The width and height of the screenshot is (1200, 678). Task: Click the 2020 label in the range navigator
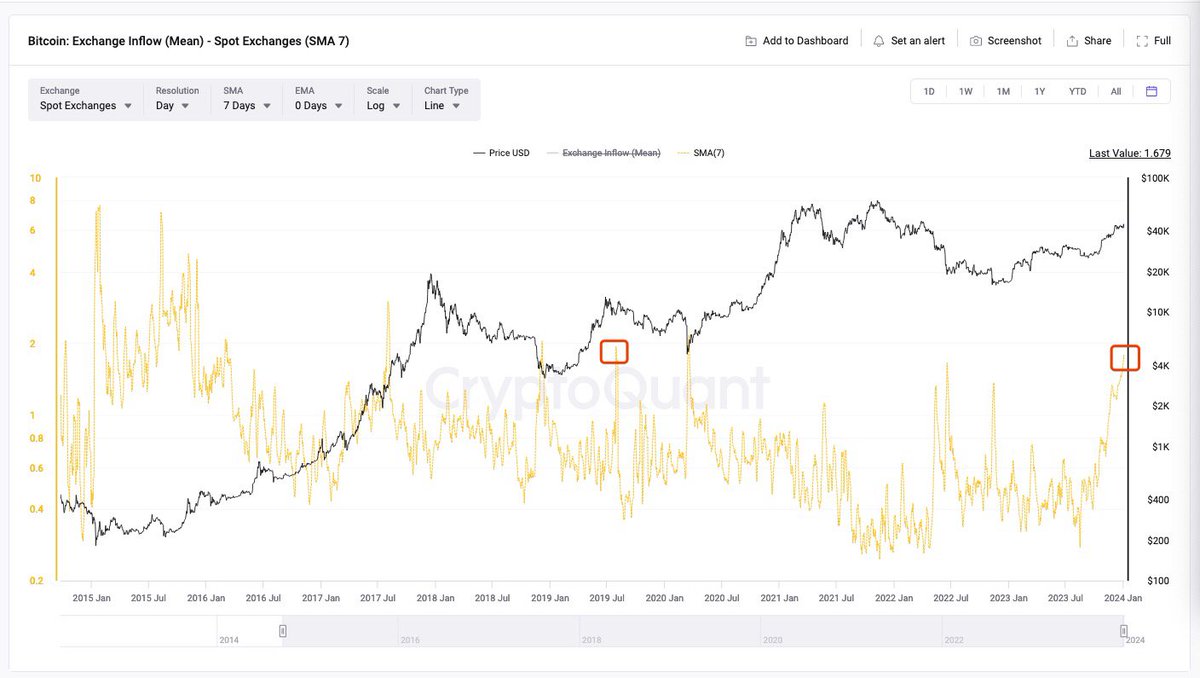coord(771,639)
